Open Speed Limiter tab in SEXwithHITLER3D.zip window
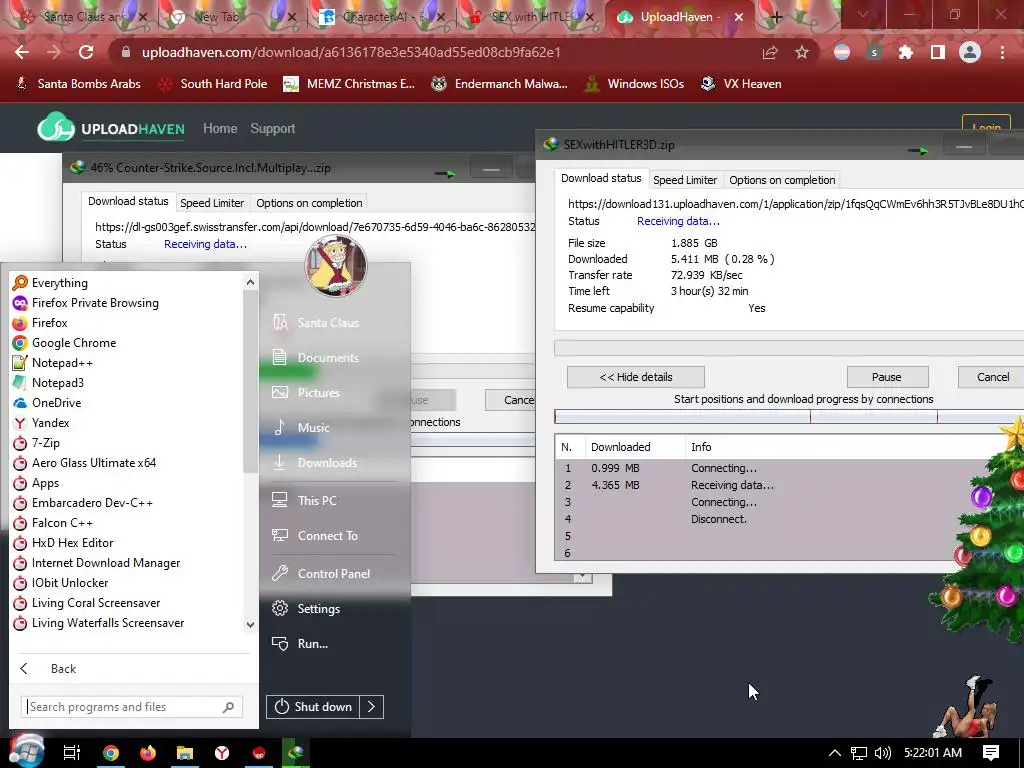This screenshot has height=768, width=1024. (685, 180)
